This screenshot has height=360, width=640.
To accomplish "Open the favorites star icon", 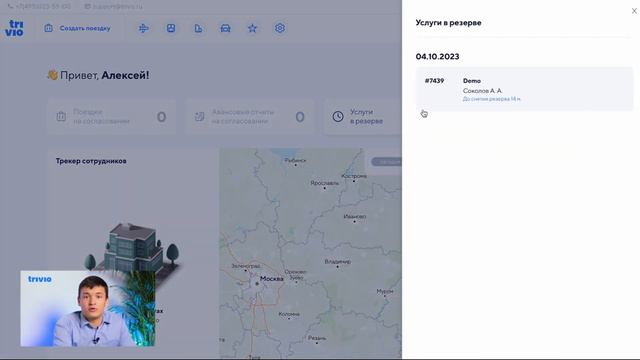I will 252,28.
